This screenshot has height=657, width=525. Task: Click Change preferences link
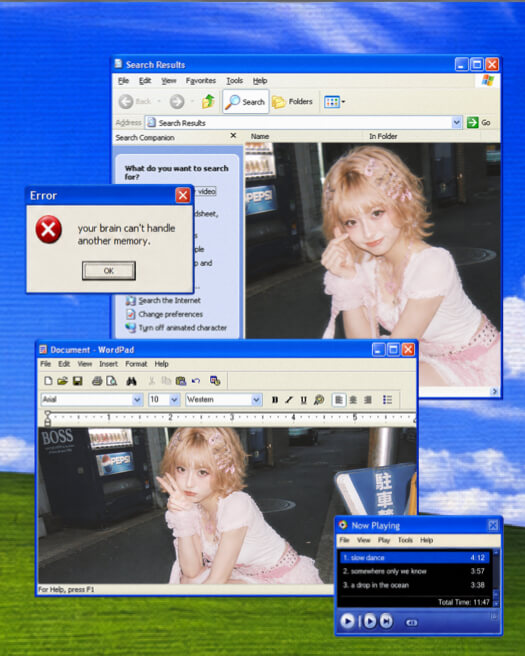[x=171, y=314]
